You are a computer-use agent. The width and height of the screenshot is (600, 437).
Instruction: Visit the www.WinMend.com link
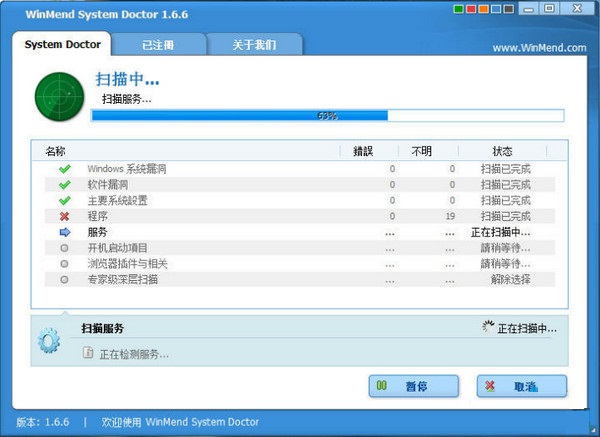click(539, 48)
